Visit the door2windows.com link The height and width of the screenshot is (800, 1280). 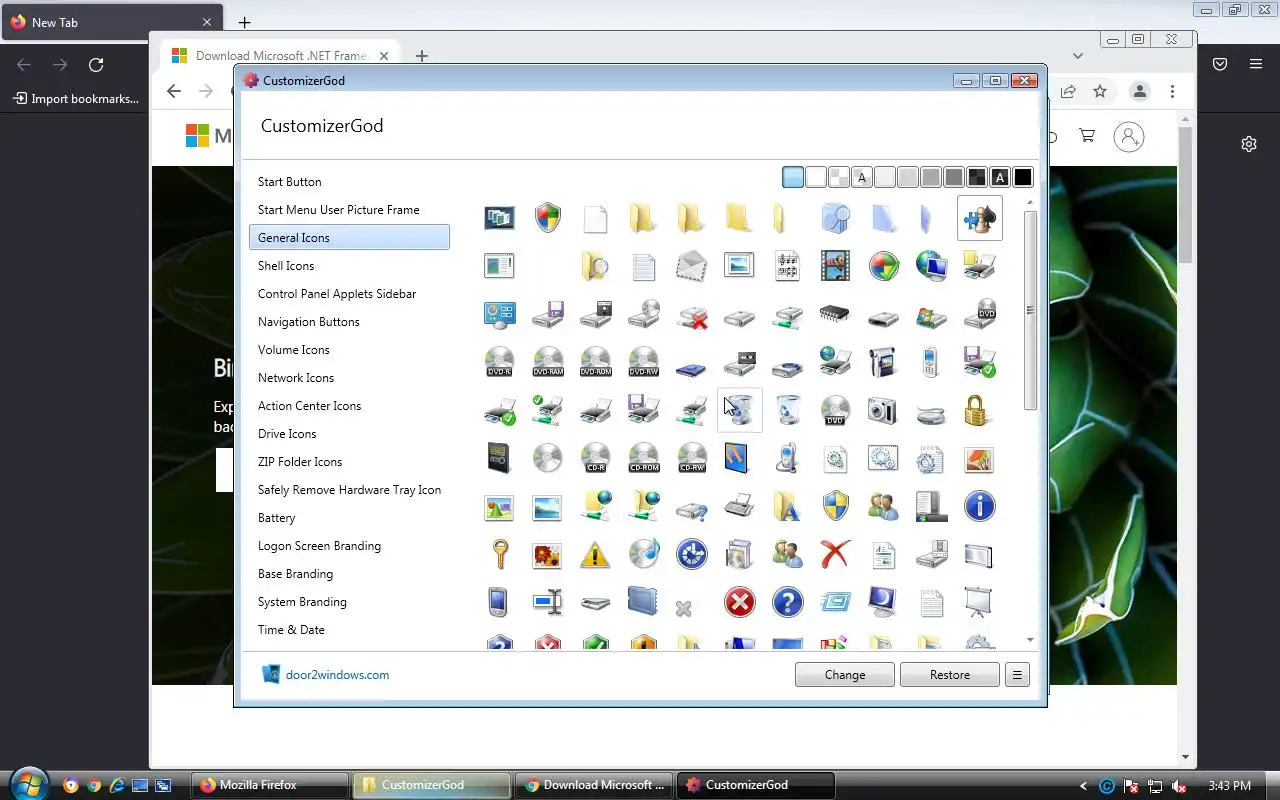click(x=337, y=675)
